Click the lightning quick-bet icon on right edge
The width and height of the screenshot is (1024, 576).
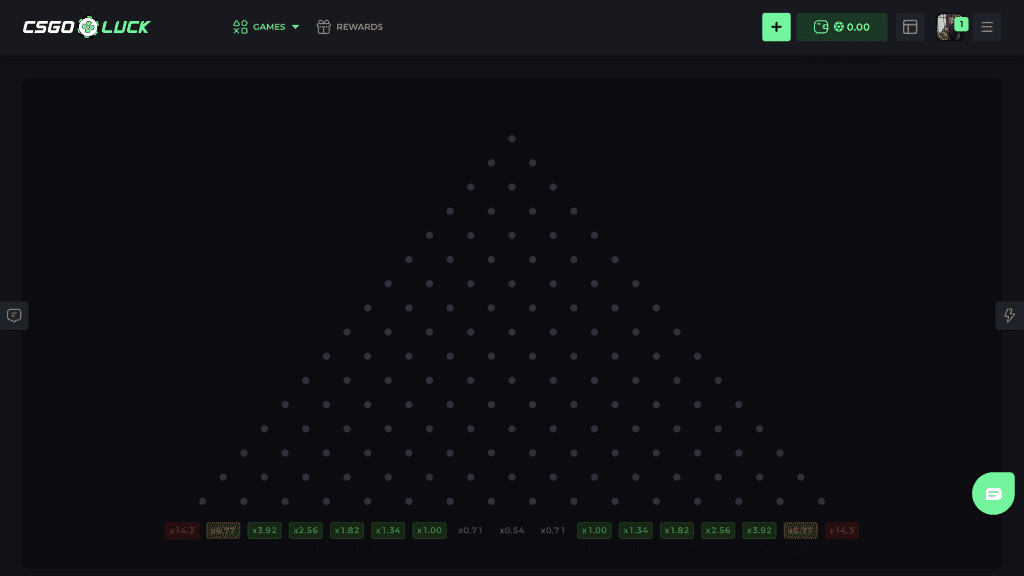[x=1009, y=315]
